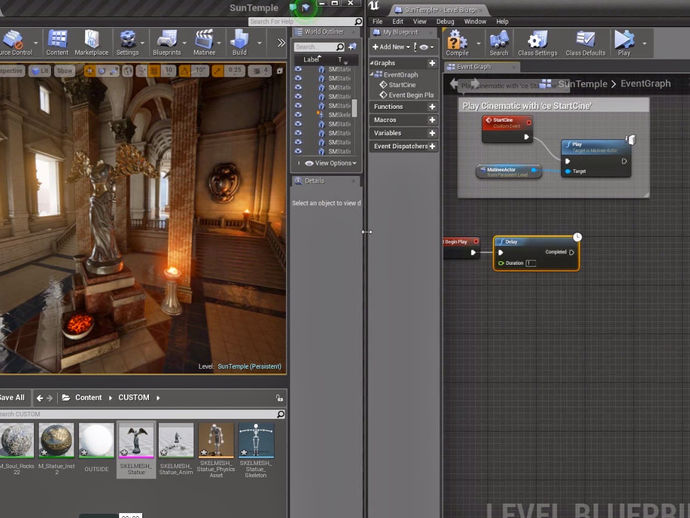This screenshot has width=690, height=518.
Task: Open the blueprint Window menu
Action: [x=475, y=21]
